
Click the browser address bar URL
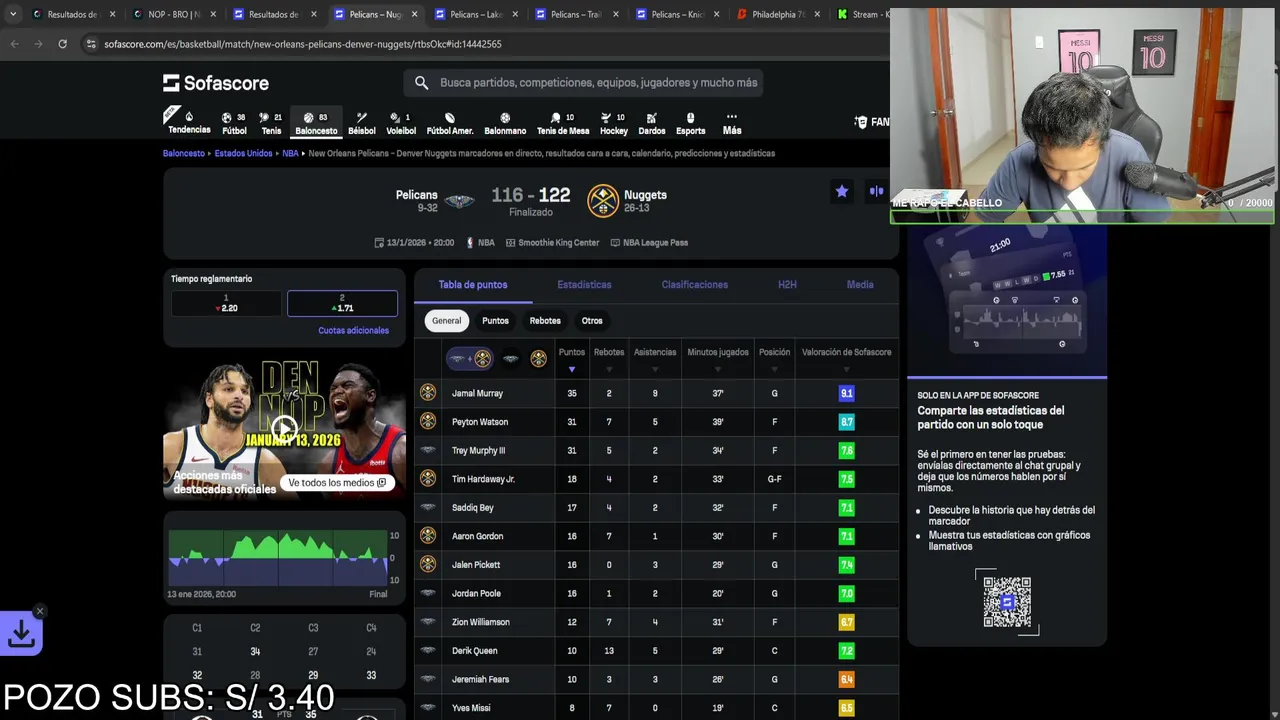click(302, 44)
